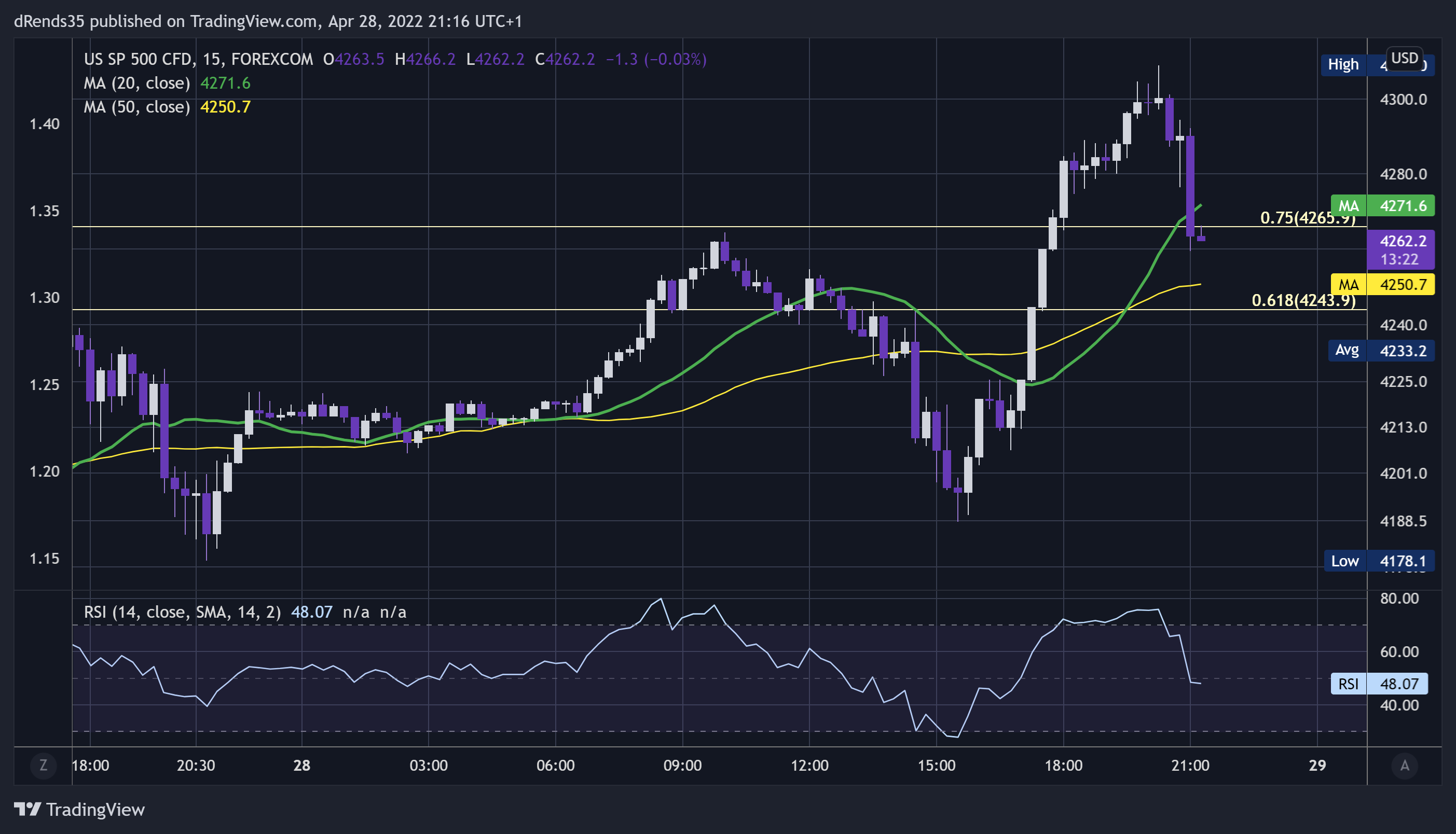Image resolution: width=1456 pixels, height=834 pixels.
Task: Toggle the A auto-scale button
Action: [1405, 765]
